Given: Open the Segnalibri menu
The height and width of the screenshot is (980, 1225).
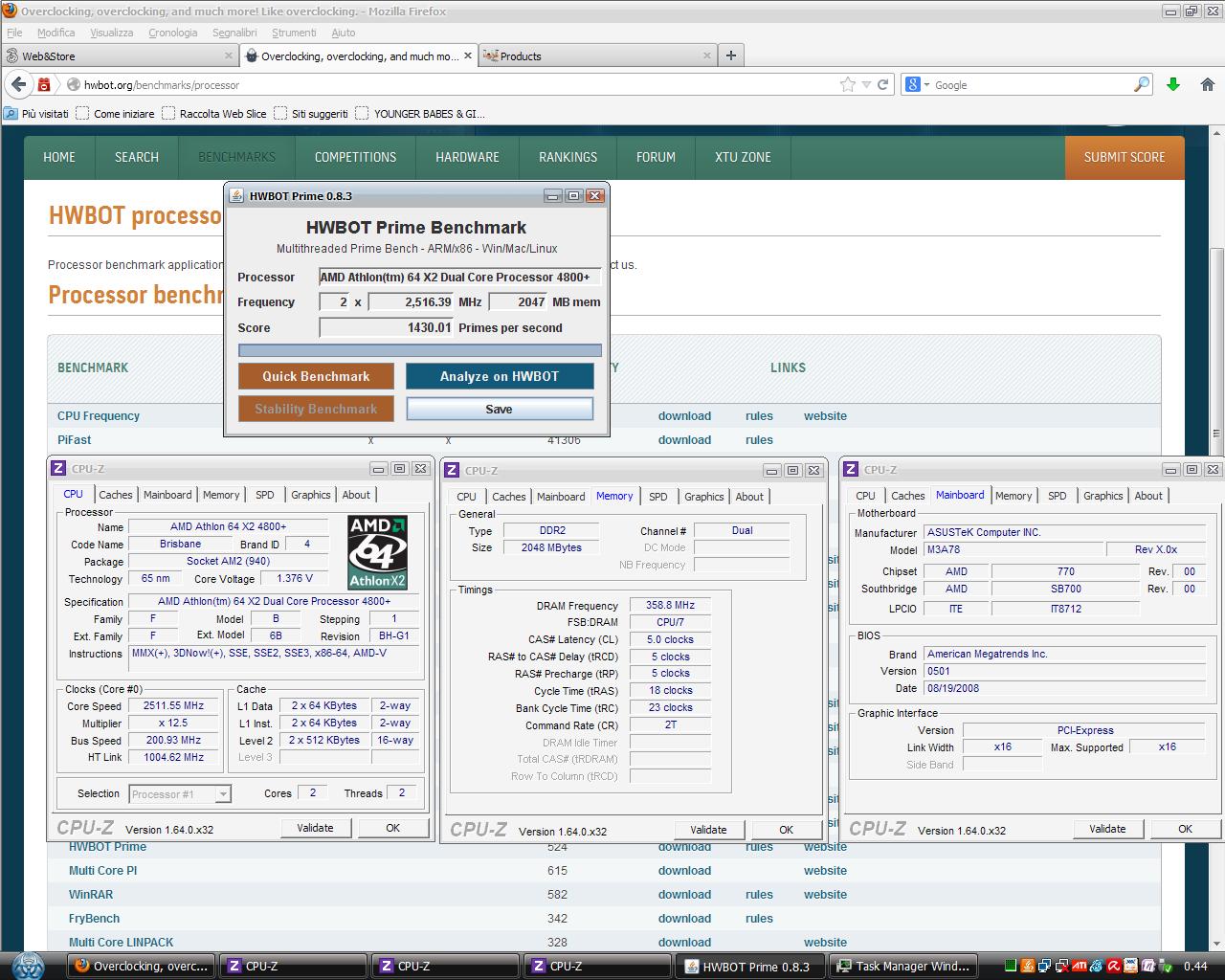Looking at the screenshot, I should tap(235, 33).
